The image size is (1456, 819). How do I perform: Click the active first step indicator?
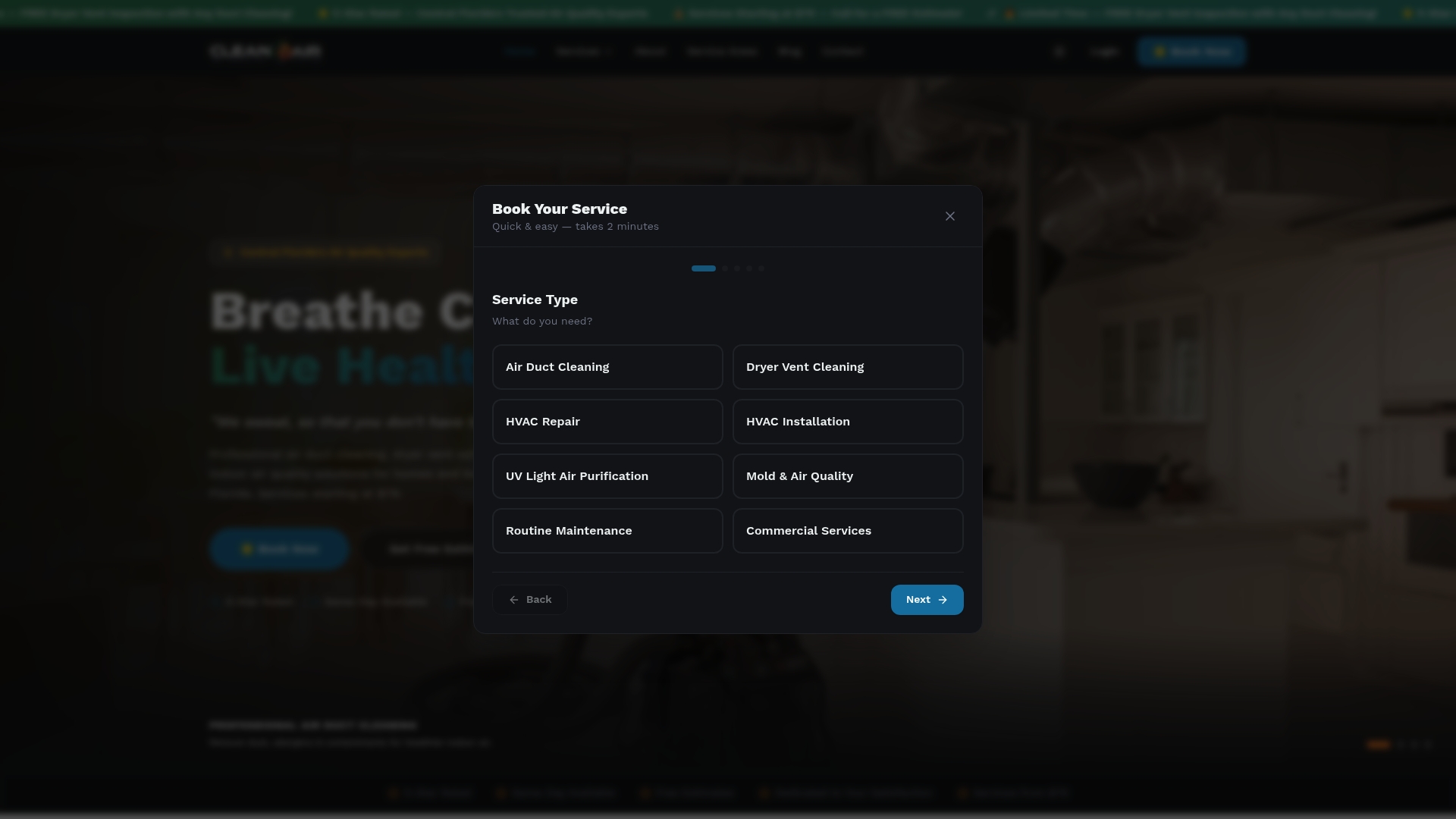coord(704,268)
